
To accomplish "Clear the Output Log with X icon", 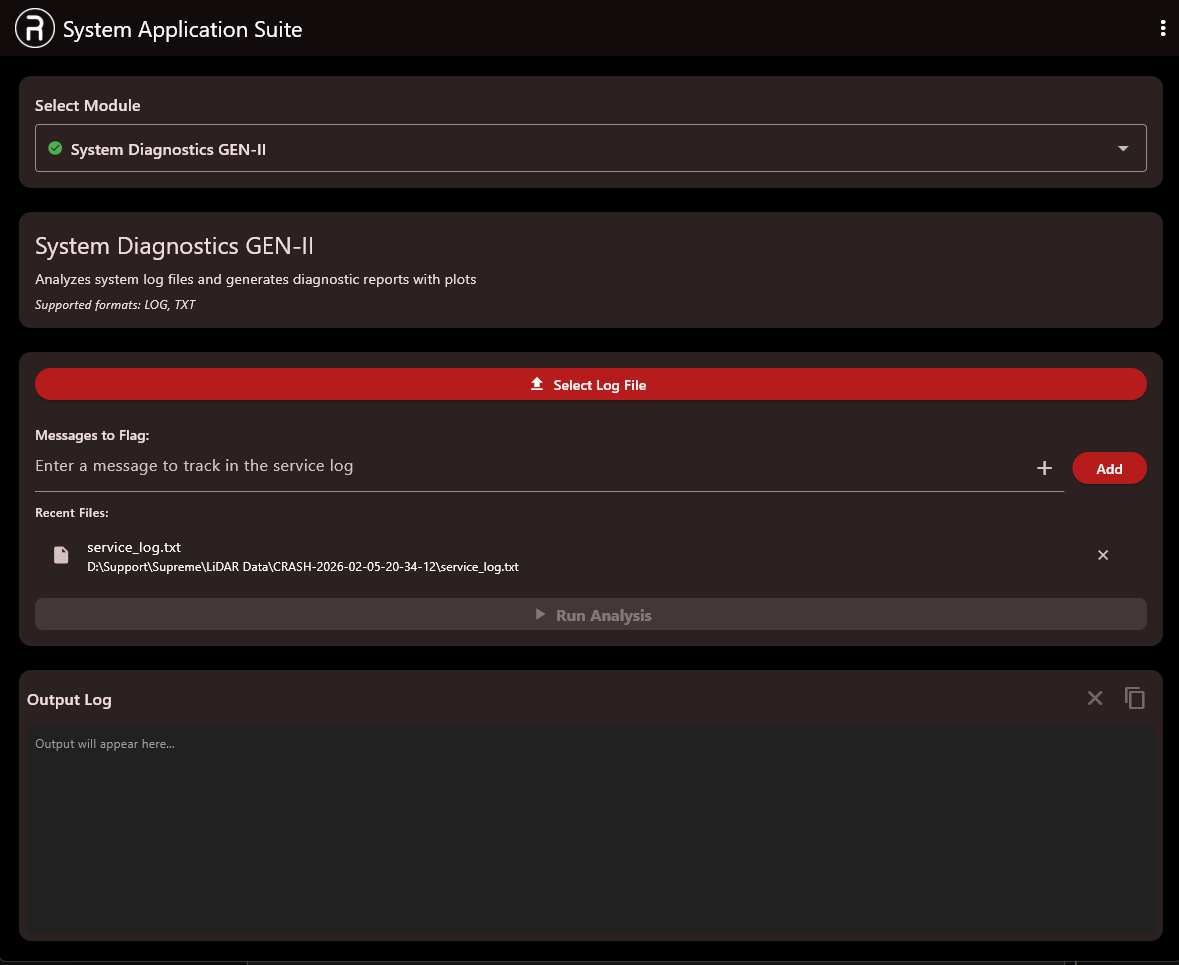I will (1095, 698).
